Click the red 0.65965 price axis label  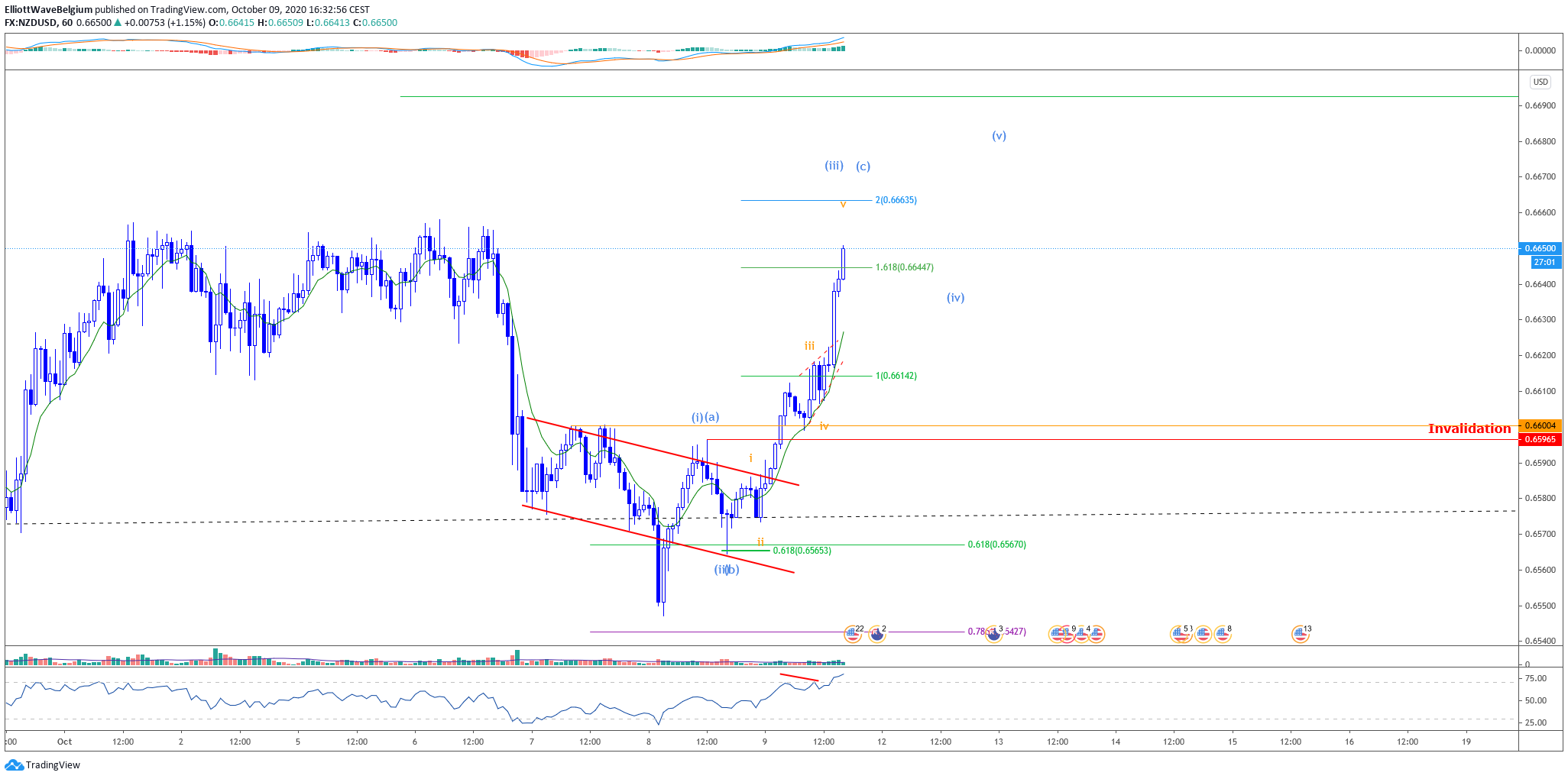tap(1539, 439)
